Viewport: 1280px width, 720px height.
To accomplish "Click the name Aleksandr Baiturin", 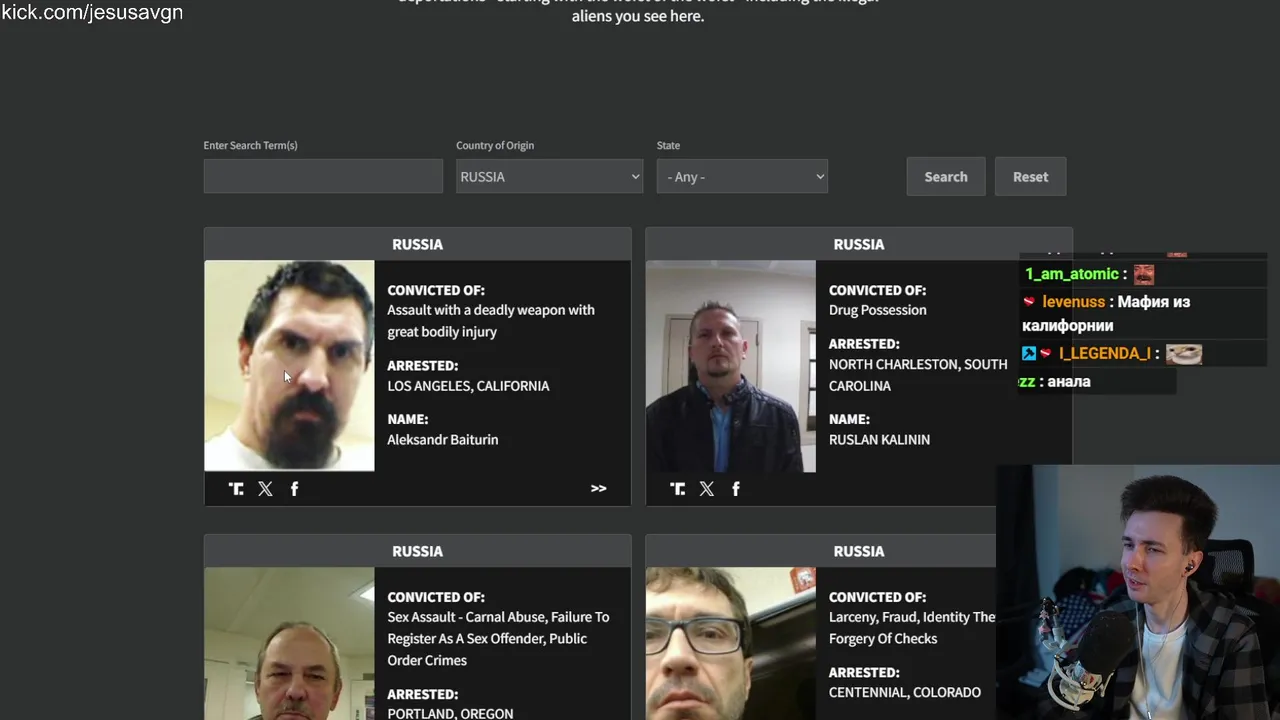I will tap(443, 440).
